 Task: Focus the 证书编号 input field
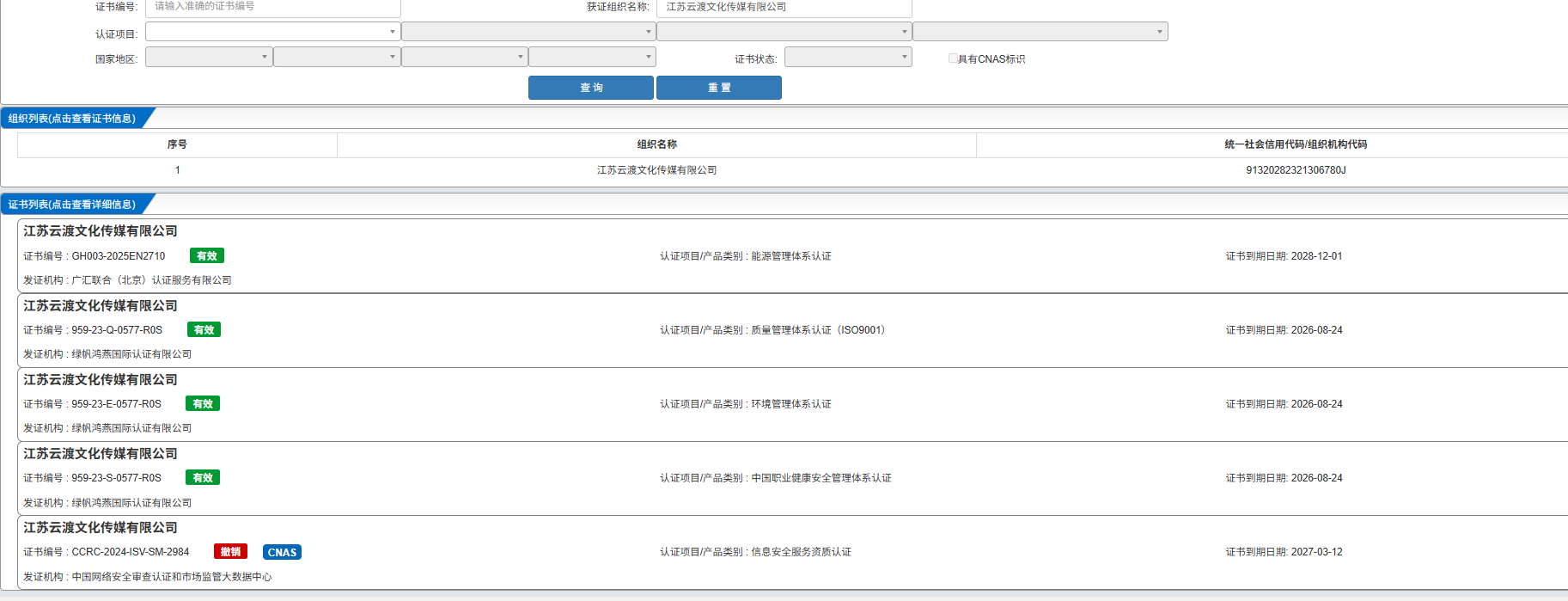[x=273, y=7]
